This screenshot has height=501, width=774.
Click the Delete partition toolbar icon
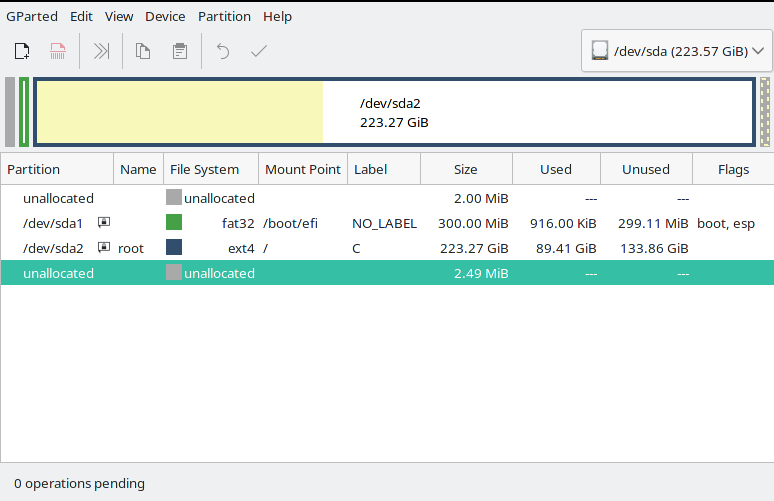coord(59,51)
